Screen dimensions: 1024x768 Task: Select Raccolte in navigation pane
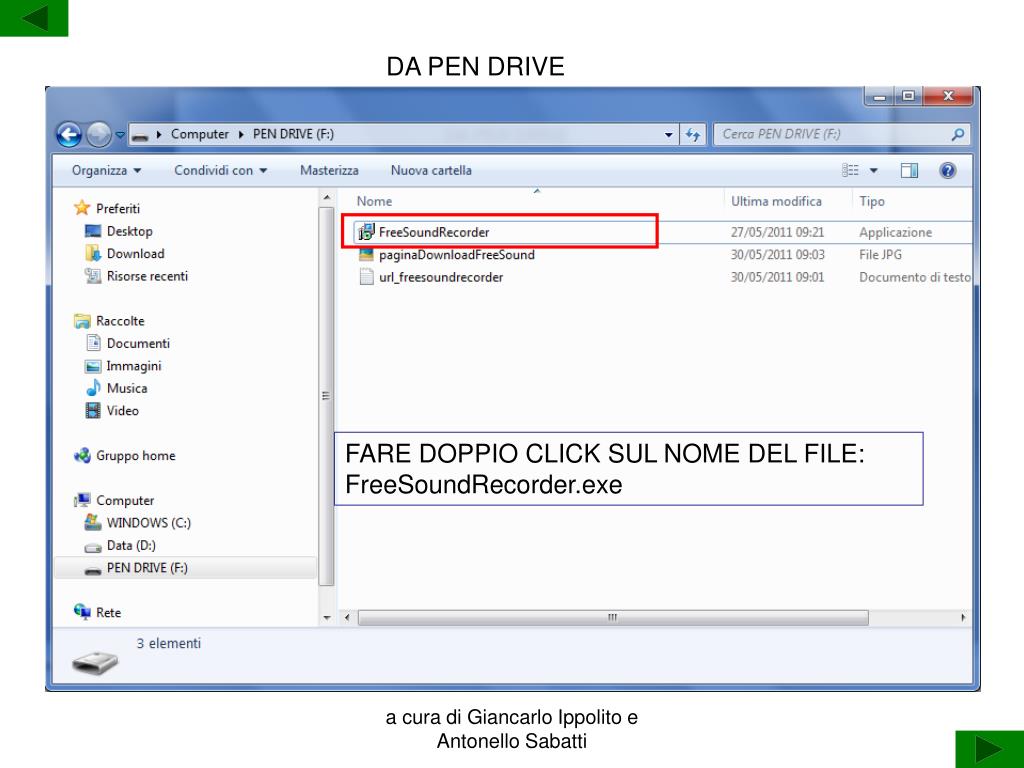tap(120, 321)
